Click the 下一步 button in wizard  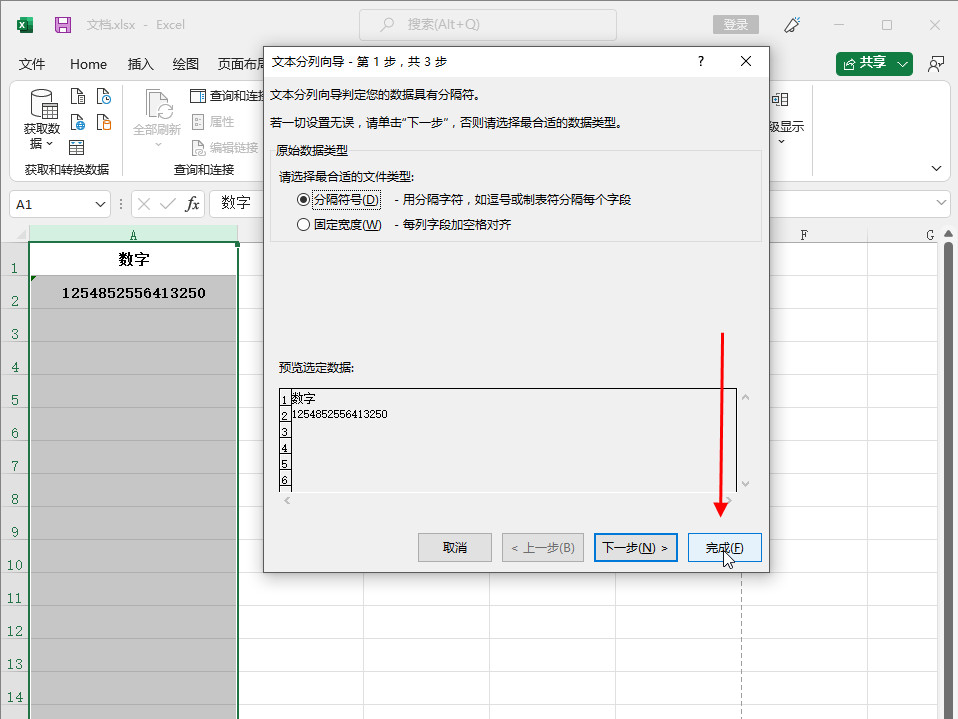pos(636,548)
